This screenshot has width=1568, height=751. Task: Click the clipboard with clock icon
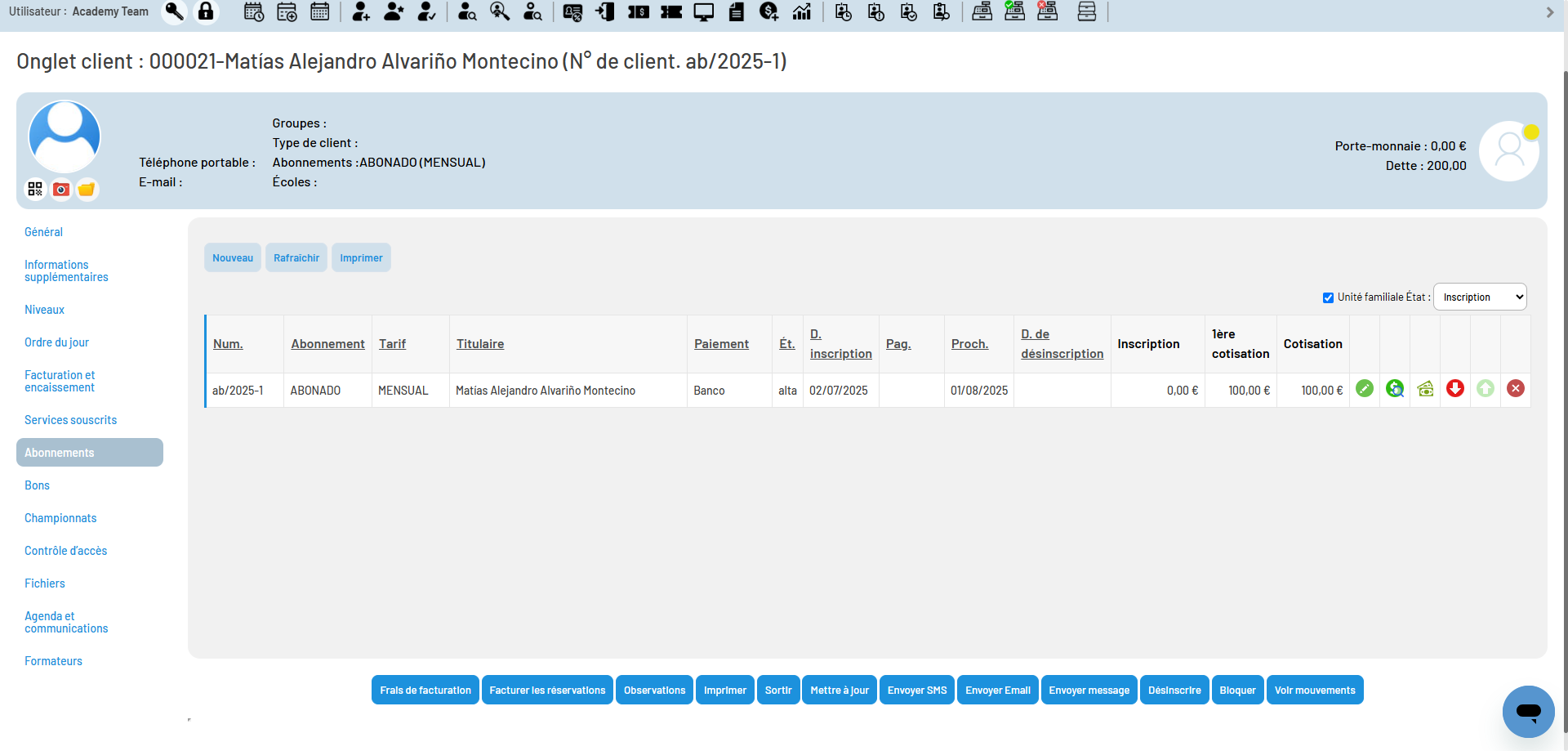click(844, 11)
